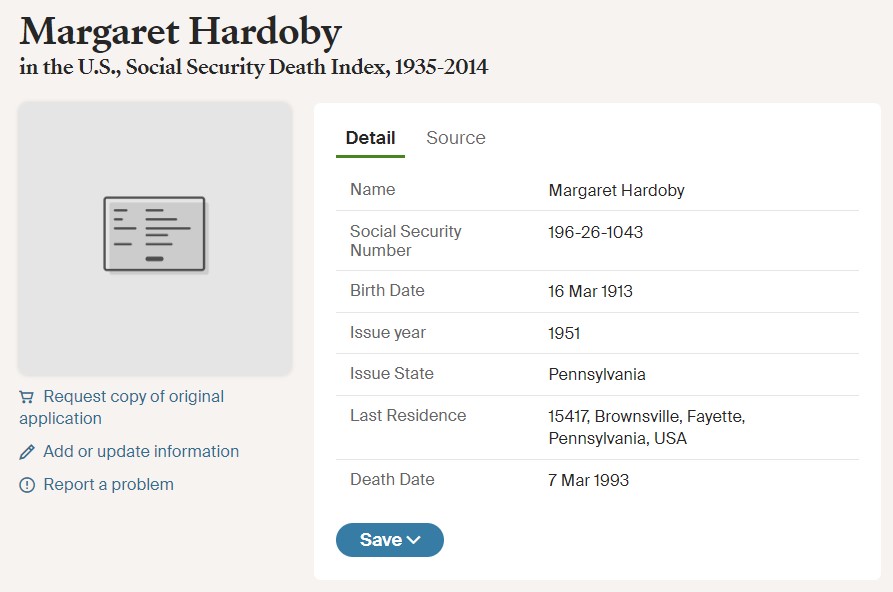Follow the Report a problem link
Image resolution: width=893 pixels, height=592 pixels.
pyautogui.click(x=108, y=484)
